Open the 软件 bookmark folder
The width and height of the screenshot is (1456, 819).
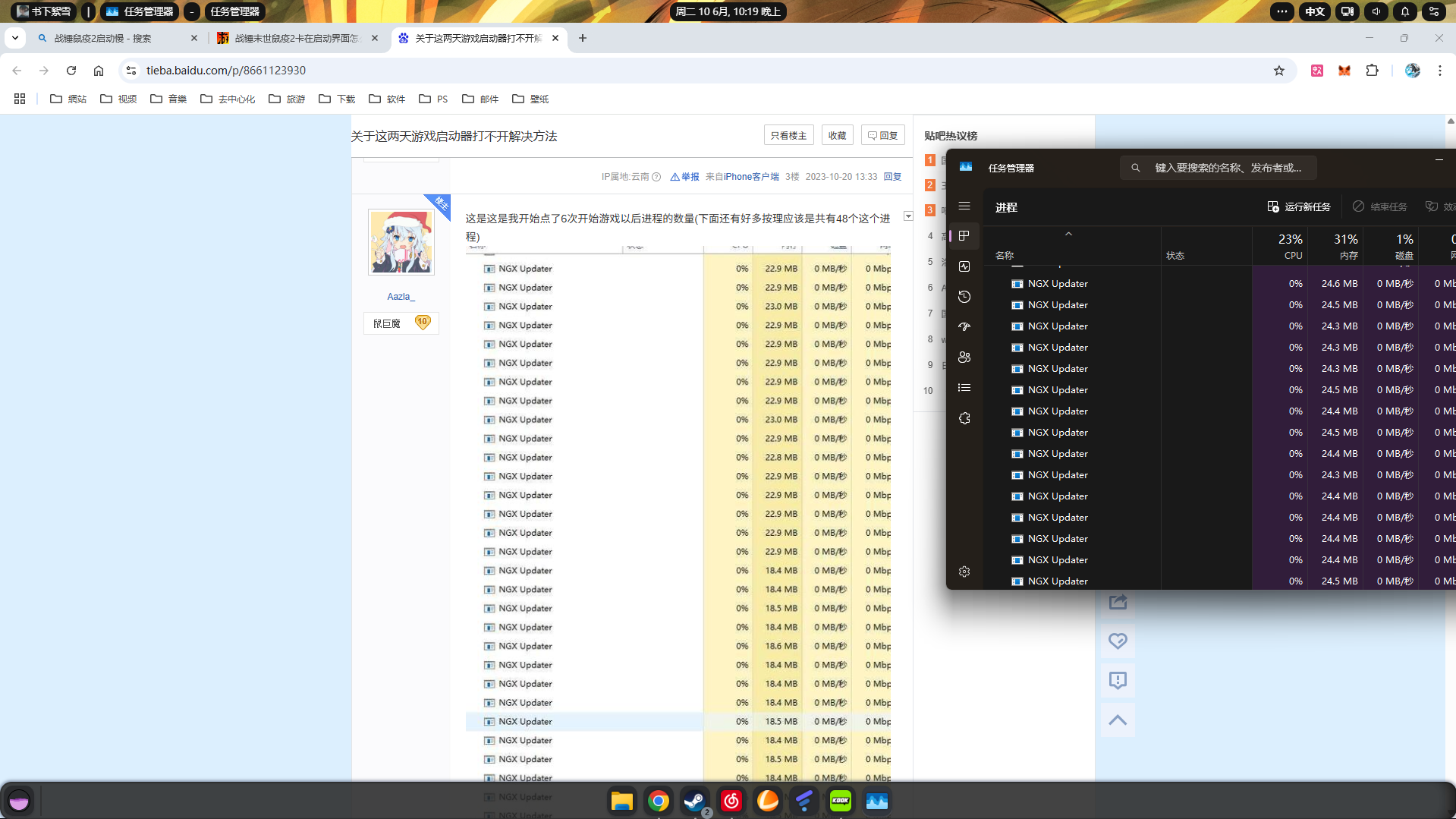387,99
